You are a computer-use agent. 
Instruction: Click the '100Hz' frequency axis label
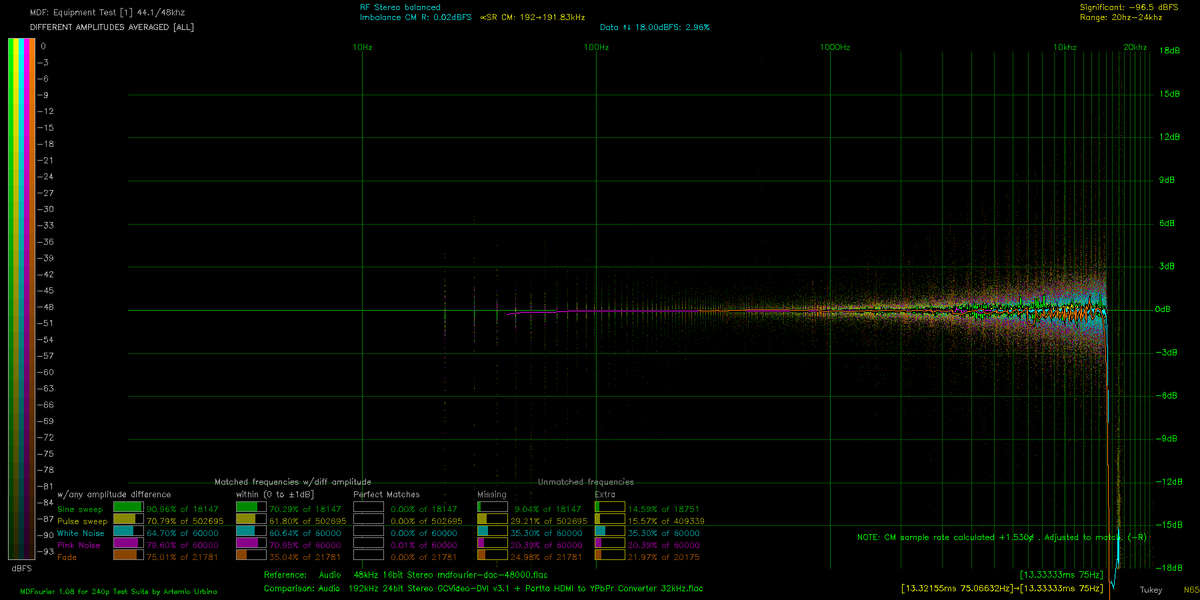pos(596,47)
